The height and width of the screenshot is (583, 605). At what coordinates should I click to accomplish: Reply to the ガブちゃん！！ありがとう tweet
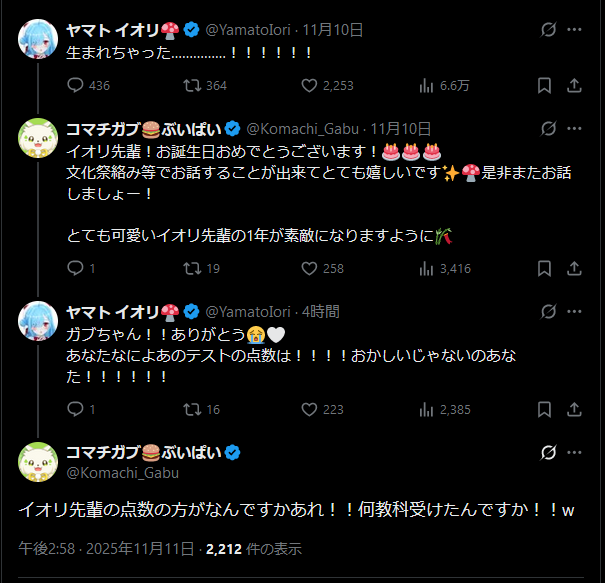pos(75,409)
